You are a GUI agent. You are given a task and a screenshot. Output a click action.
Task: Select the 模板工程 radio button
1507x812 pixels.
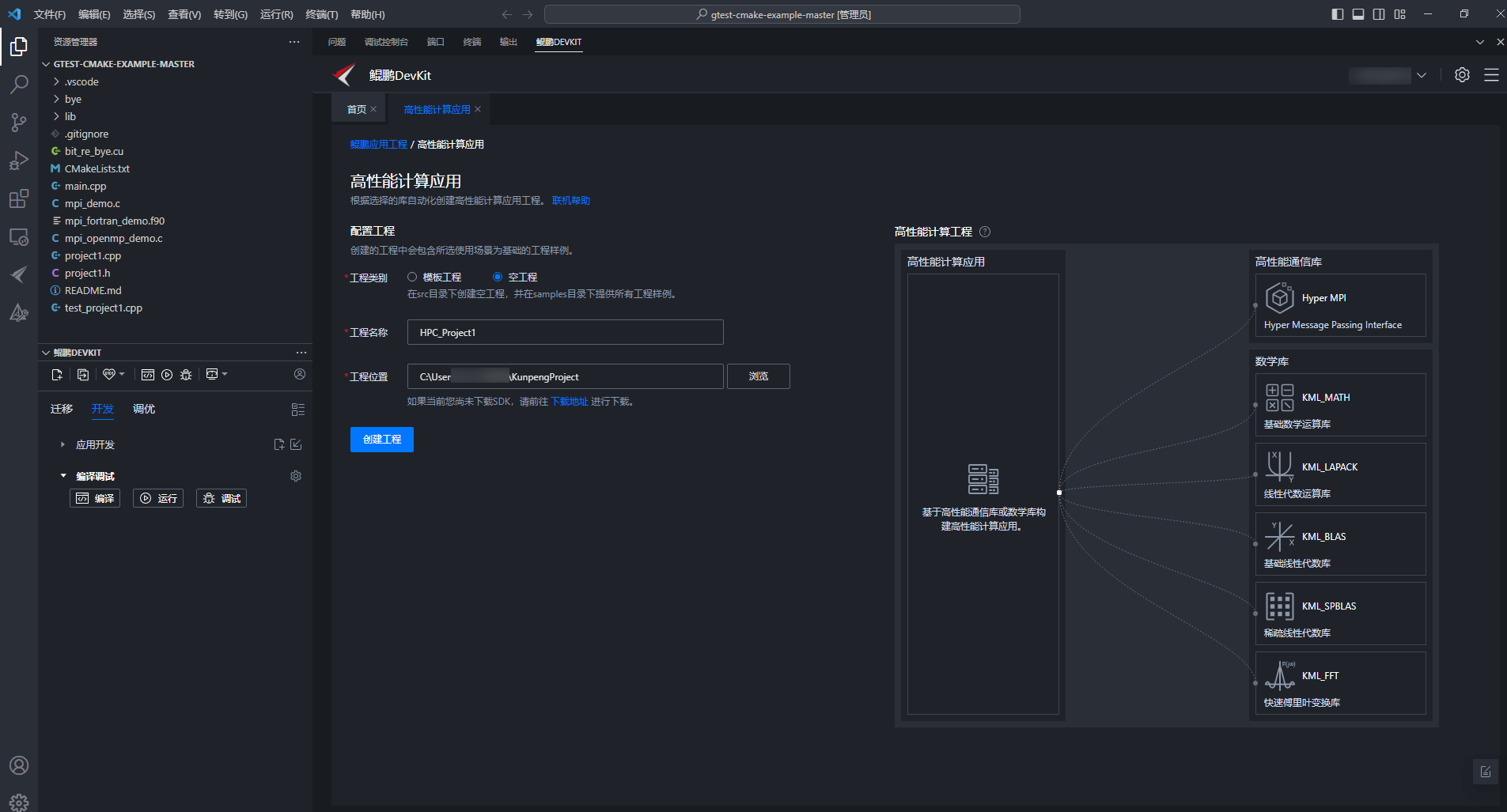pos(412,277)
